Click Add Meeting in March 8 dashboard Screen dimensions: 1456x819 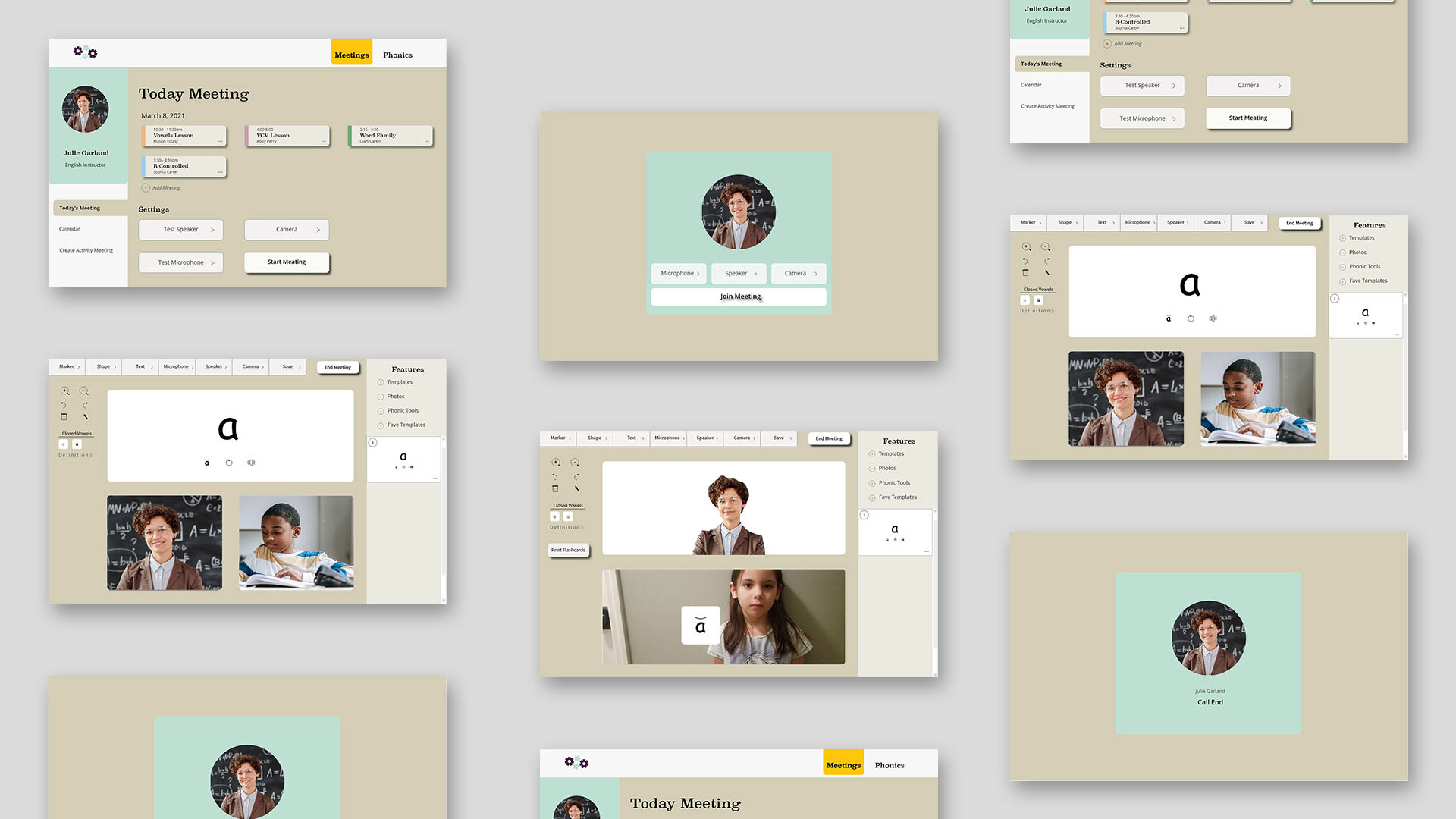pos(161,188)
